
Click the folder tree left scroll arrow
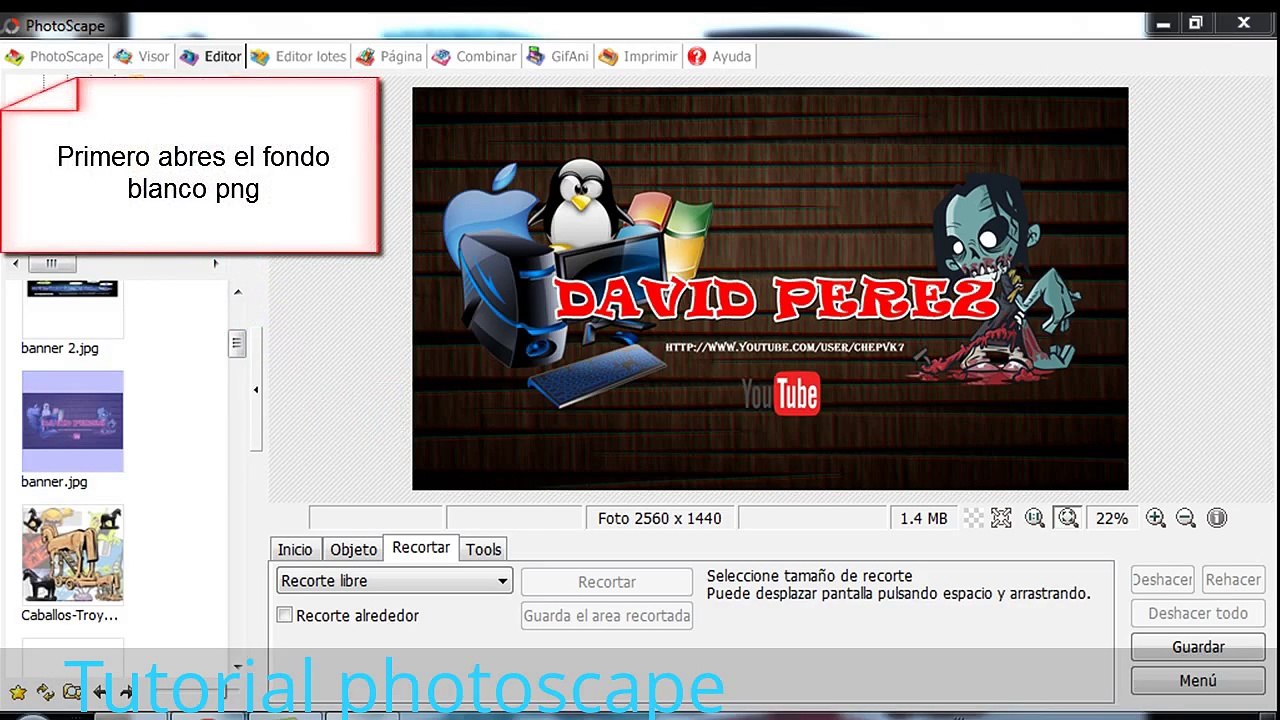[15, 264]
